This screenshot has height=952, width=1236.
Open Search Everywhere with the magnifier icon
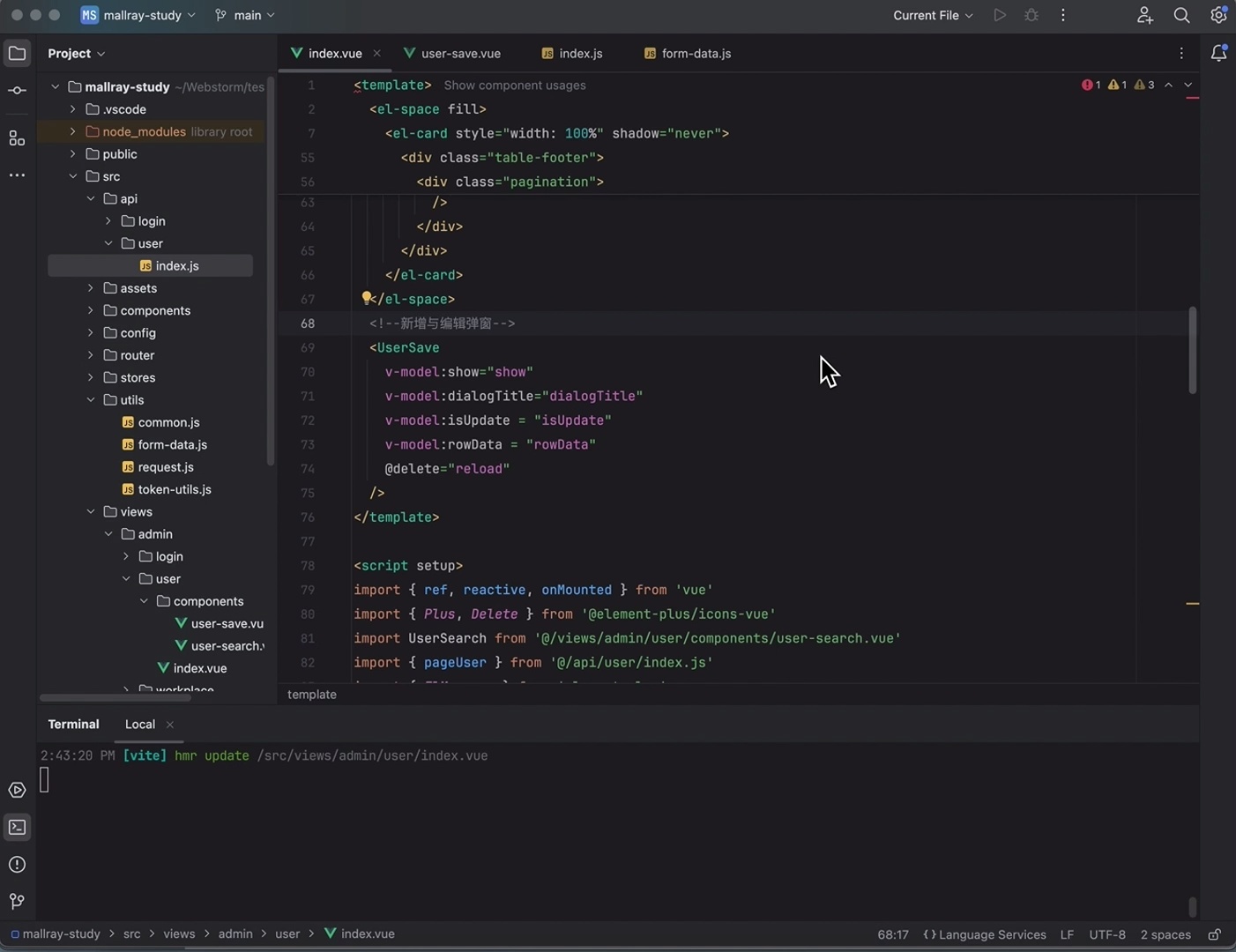[1181, 15]
